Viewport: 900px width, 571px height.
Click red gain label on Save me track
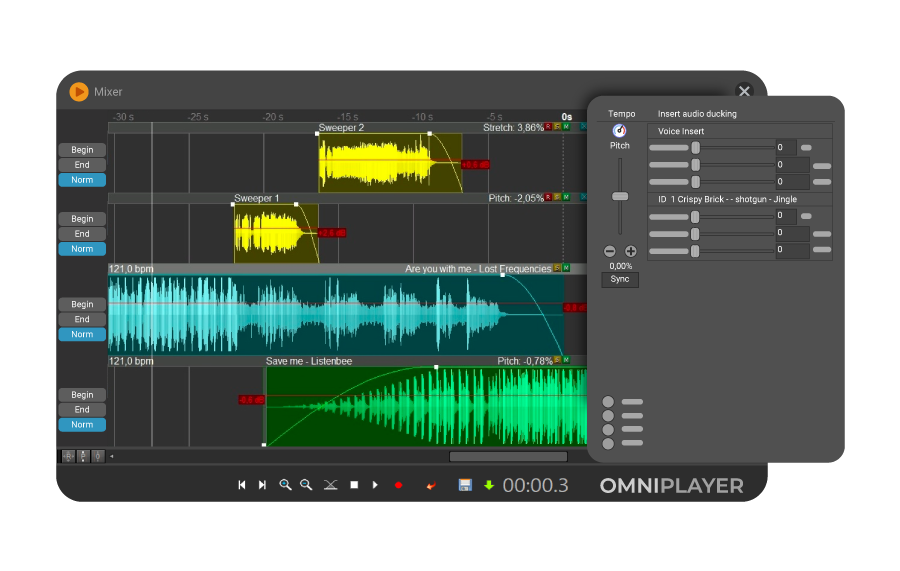[x=251, y=400]
